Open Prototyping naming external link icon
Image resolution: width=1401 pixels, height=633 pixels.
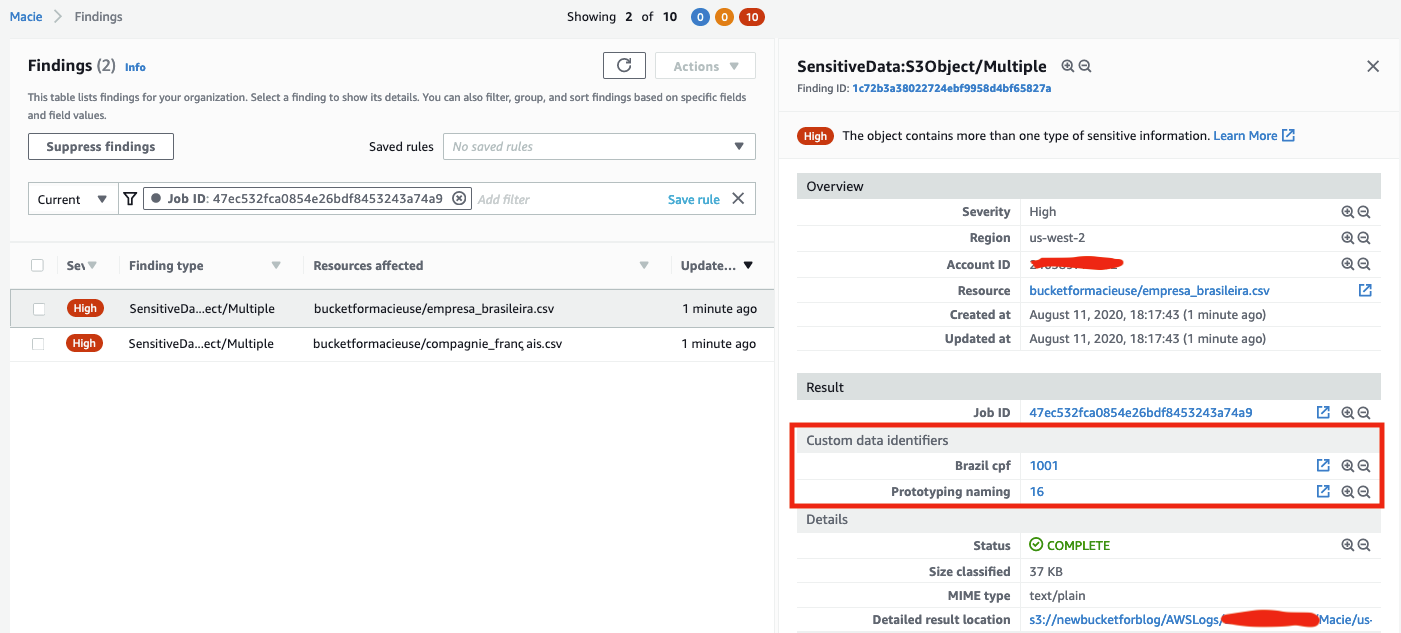1323,491
